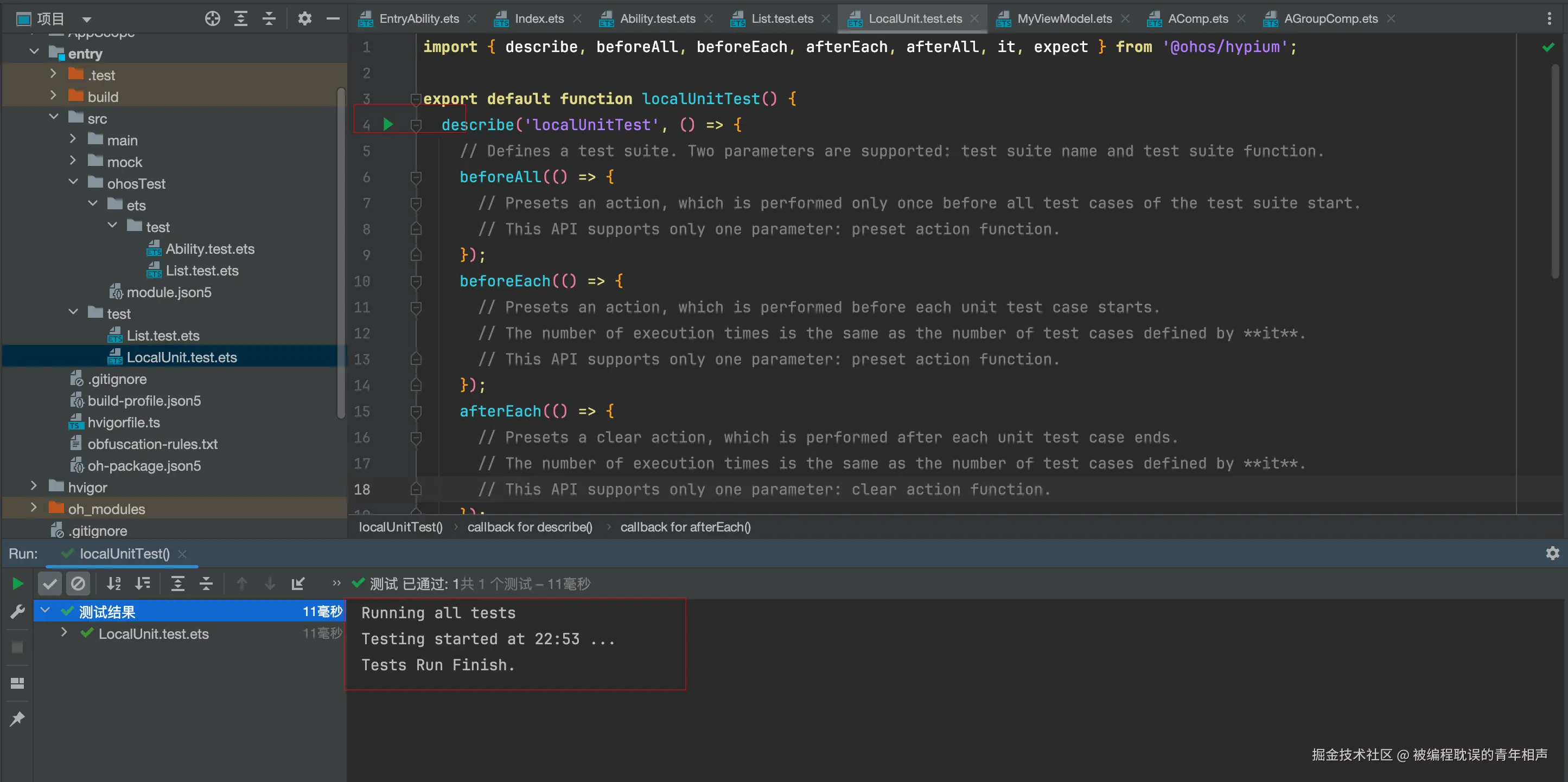Expand the mock folder
Viewport: 1568px width, 782px height.
[x=73, y=161]
